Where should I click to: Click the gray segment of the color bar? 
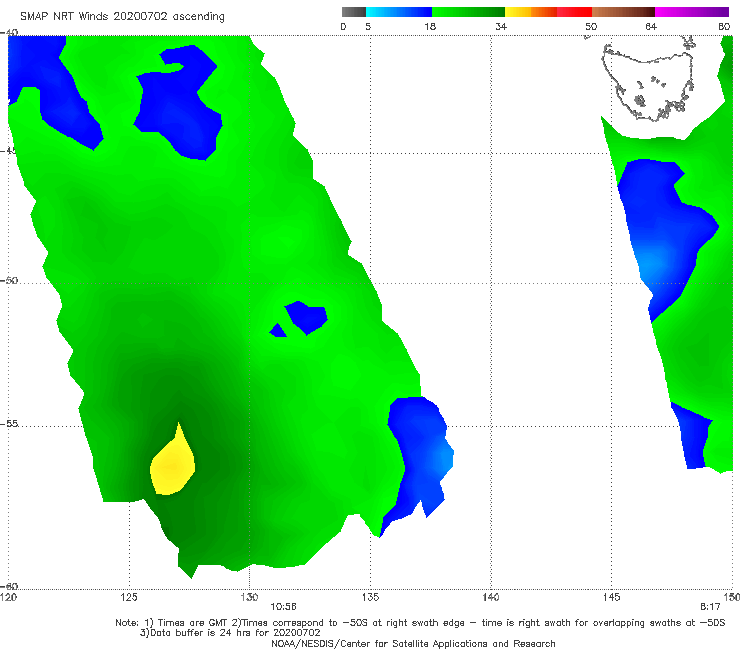[x=354, y=12]
